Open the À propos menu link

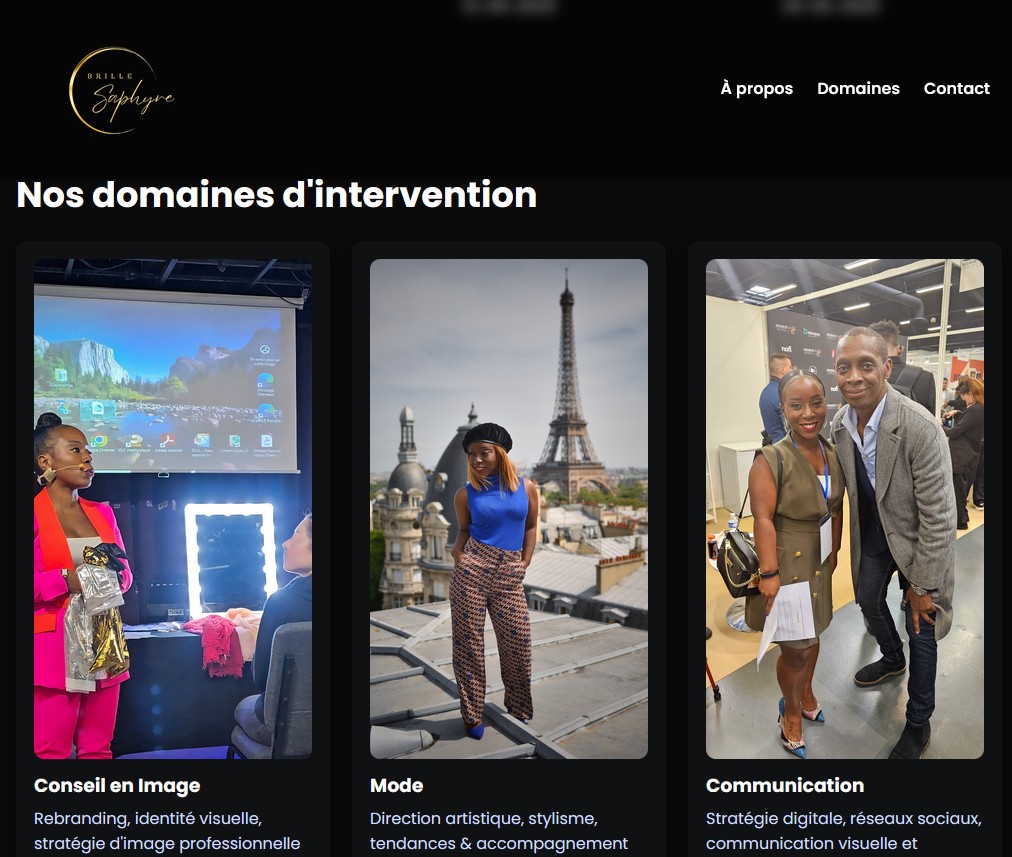756,88
